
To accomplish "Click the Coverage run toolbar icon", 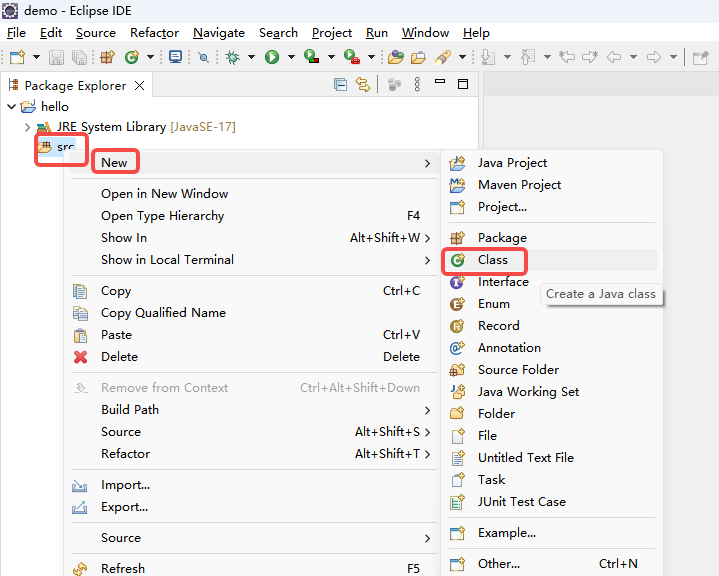I will pyautogui.click(x=311, y=57).
